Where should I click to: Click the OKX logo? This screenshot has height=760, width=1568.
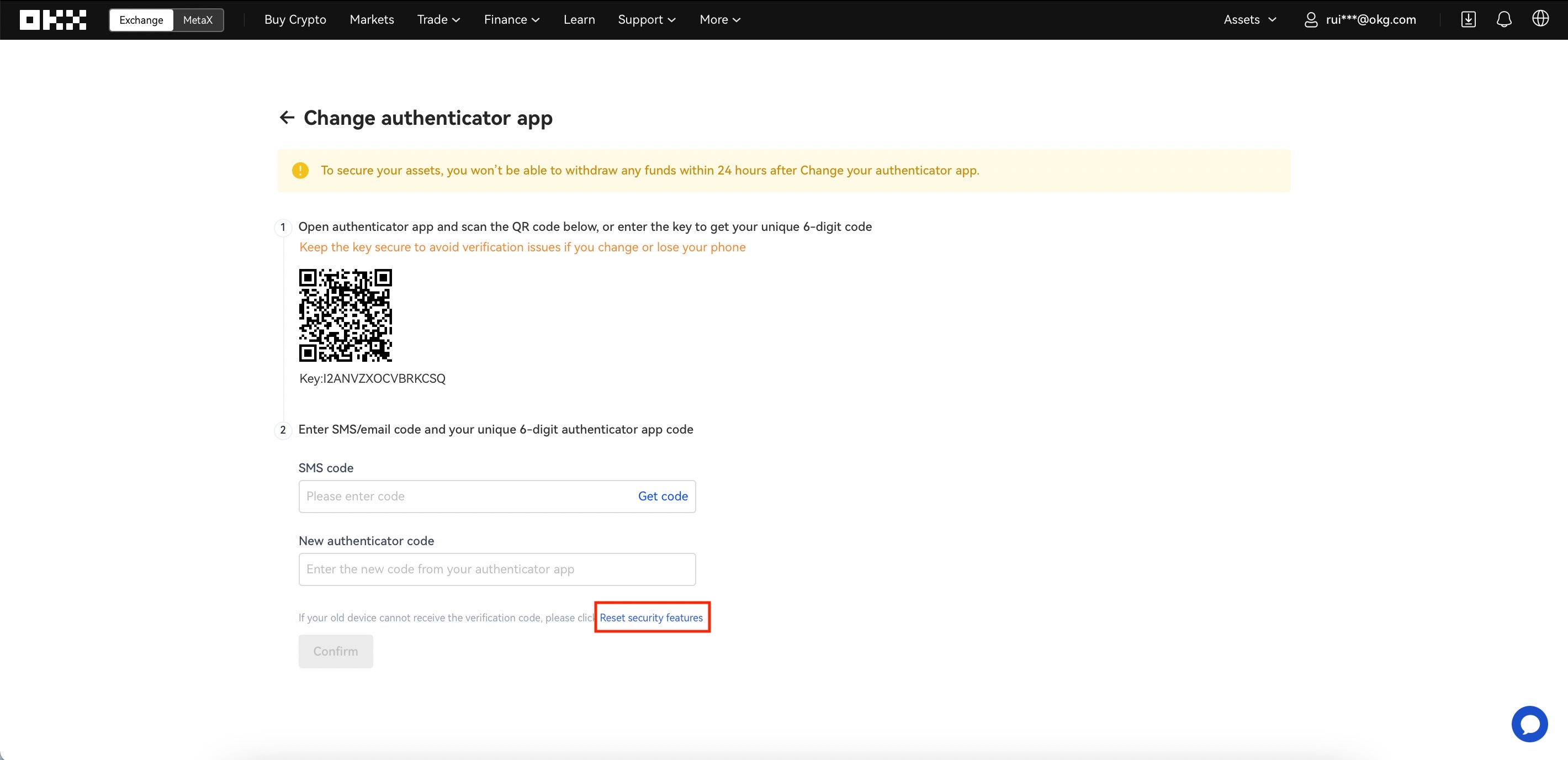[x=53, y=19]
